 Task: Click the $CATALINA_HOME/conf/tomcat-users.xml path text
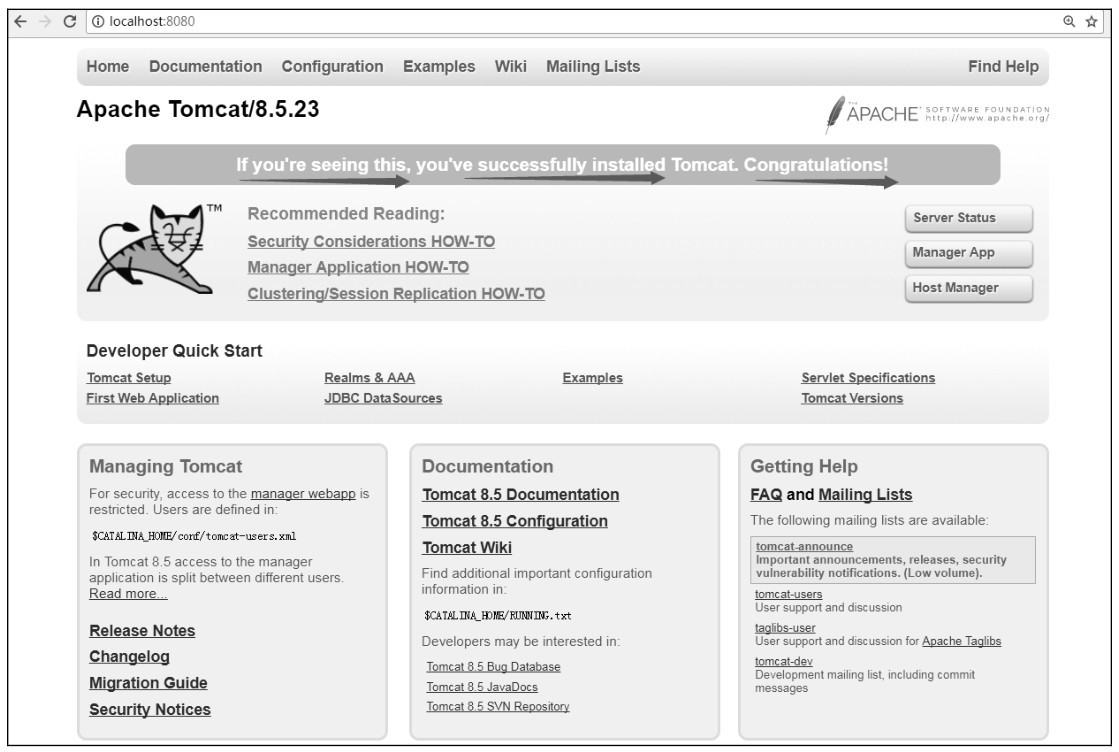[193, 537]
